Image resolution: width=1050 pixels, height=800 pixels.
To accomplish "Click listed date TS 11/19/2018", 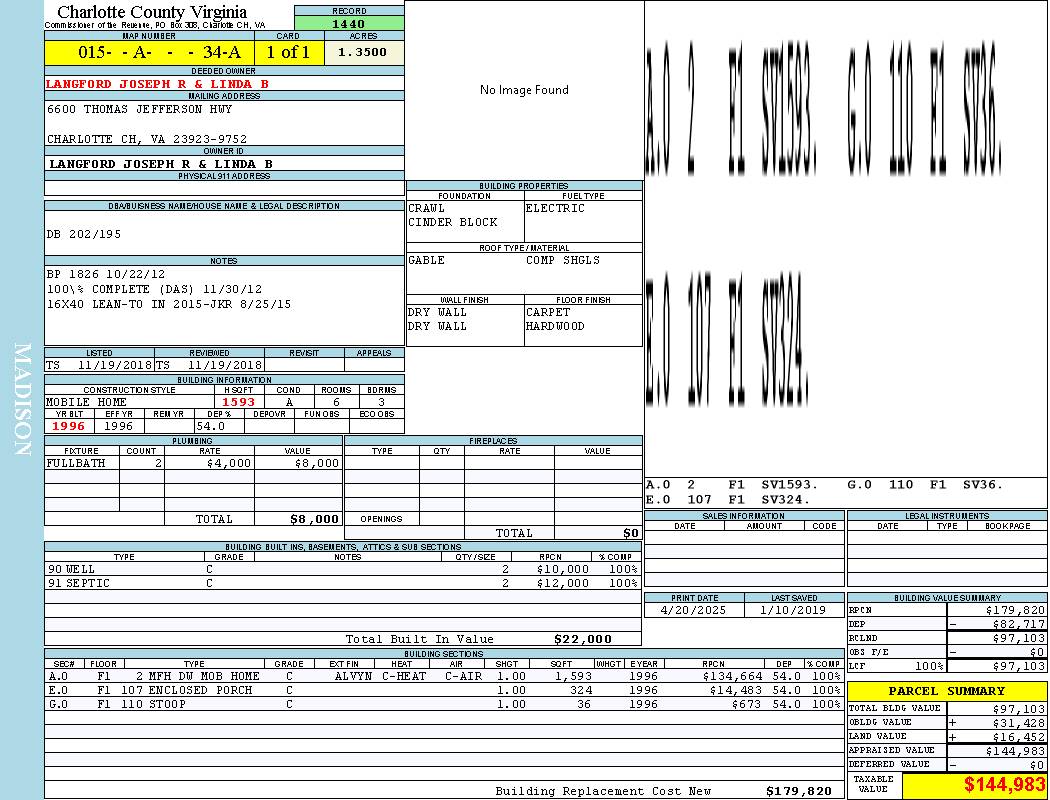I will tap(99, 366).
